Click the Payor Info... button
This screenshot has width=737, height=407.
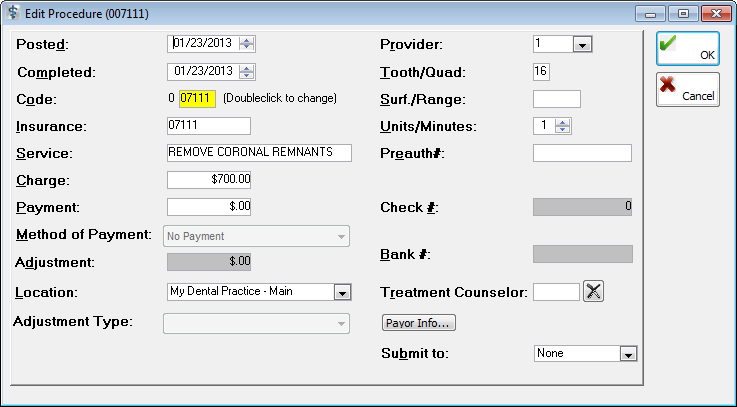[x=418, y=323]
